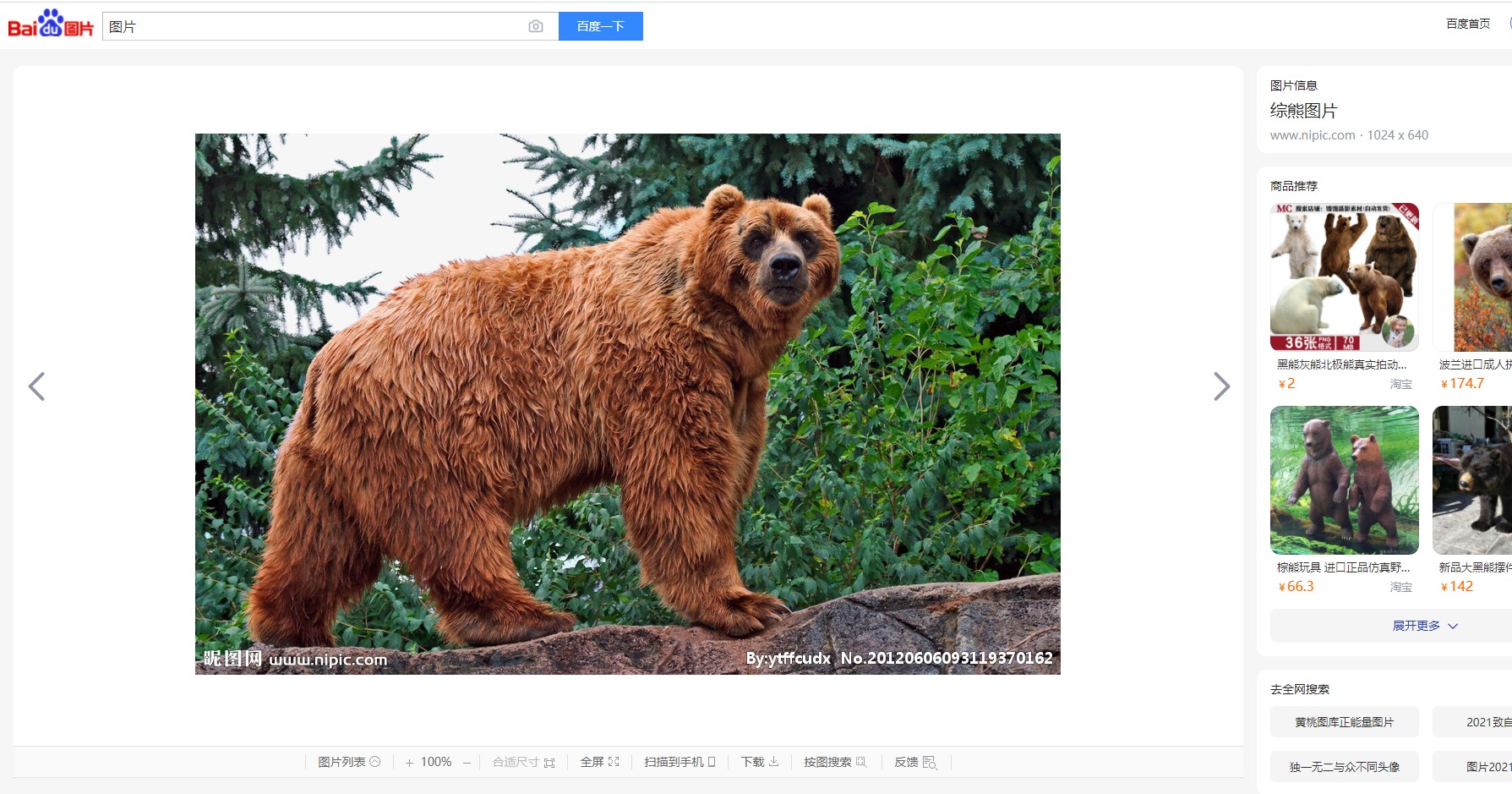
Task: Click the 图片信息 heading
Action: click(1294, 85)
